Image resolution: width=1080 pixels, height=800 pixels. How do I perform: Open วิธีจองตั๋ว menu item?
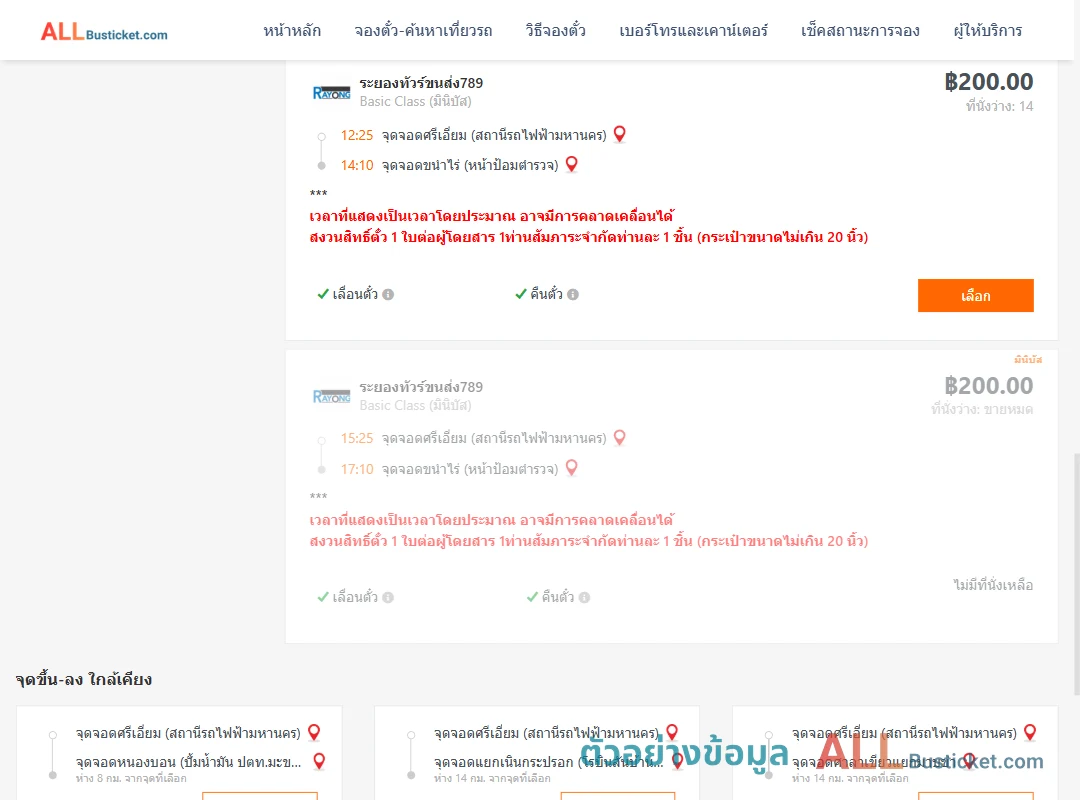[x=556, y=30]
